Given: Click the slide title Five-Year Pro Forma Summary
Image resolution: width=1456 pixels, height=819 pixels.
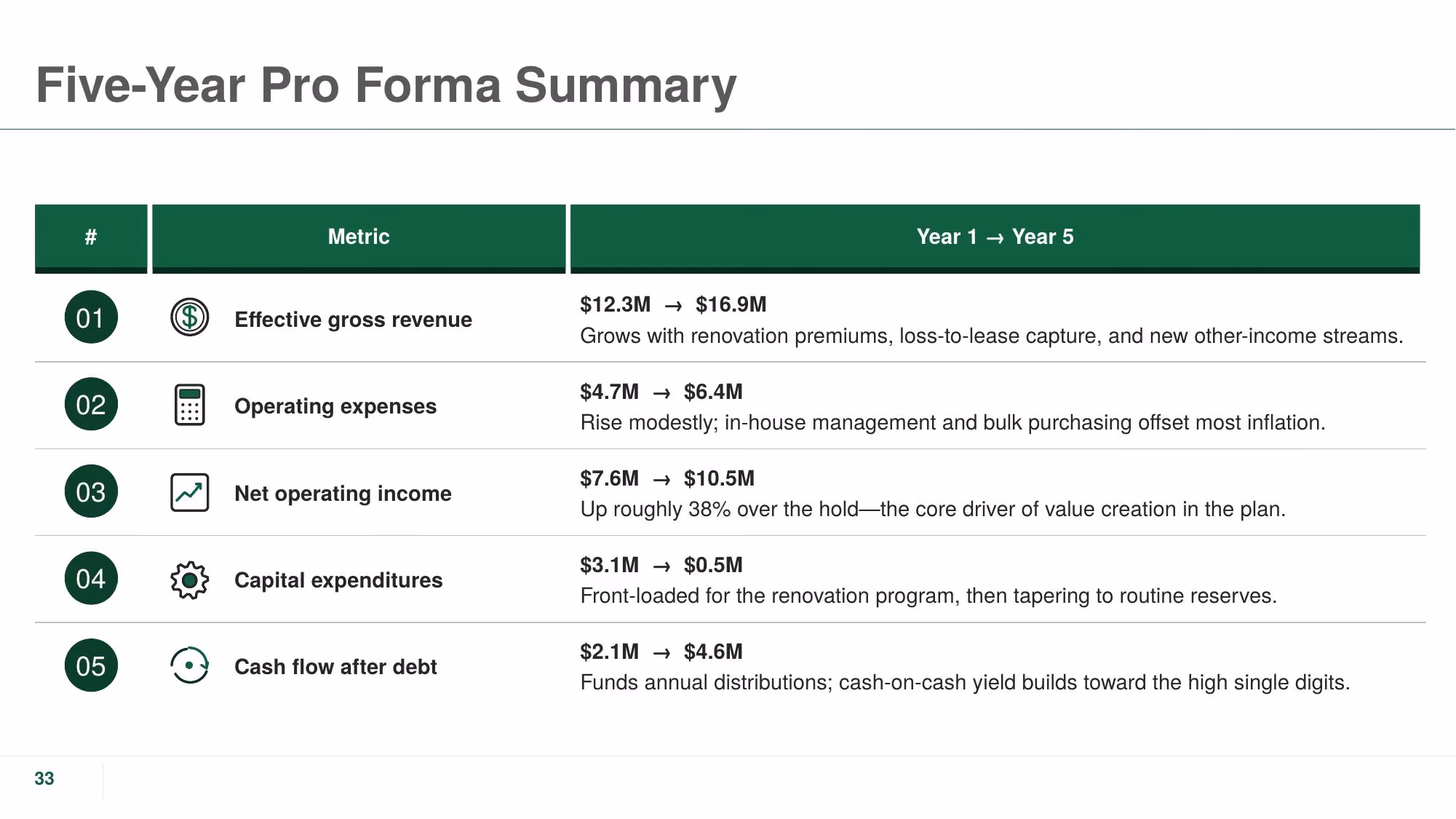Looking at the screenshot, I should (386, 86).
